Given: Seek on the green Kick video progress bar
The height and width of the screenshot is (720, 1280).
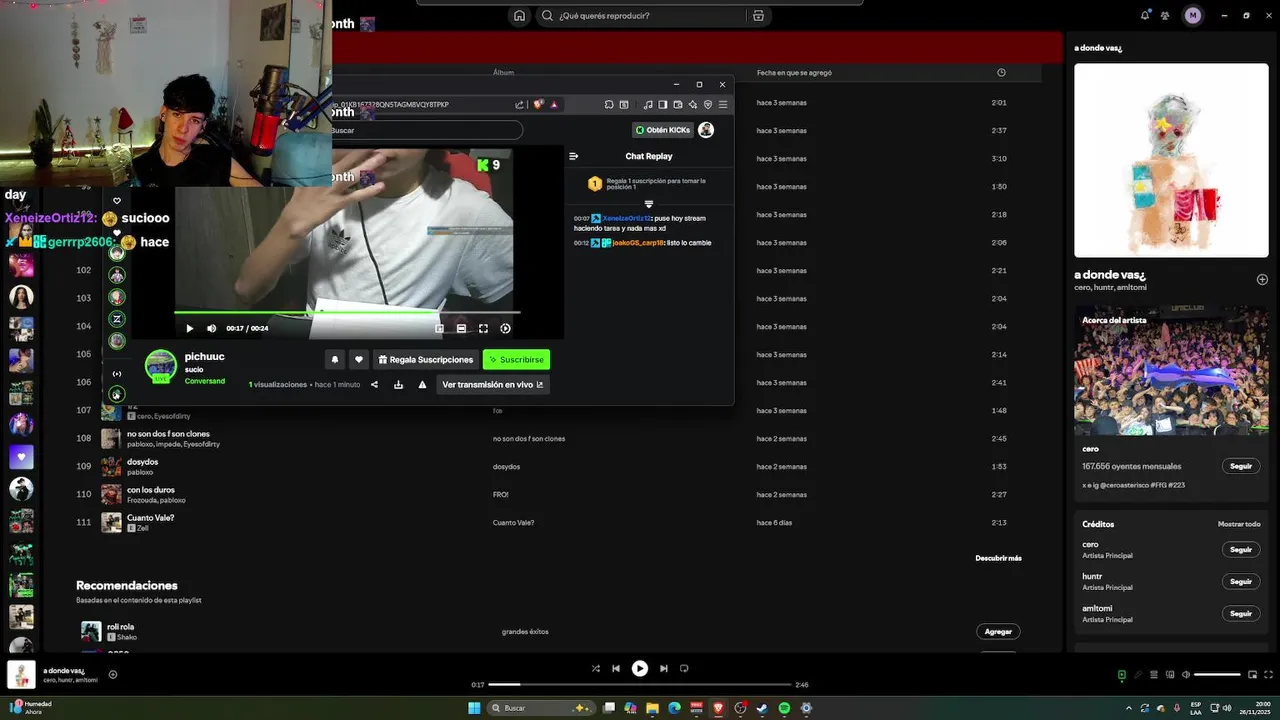Looking at the screenshot, I should pyautogui.click(x=347, y=312).
